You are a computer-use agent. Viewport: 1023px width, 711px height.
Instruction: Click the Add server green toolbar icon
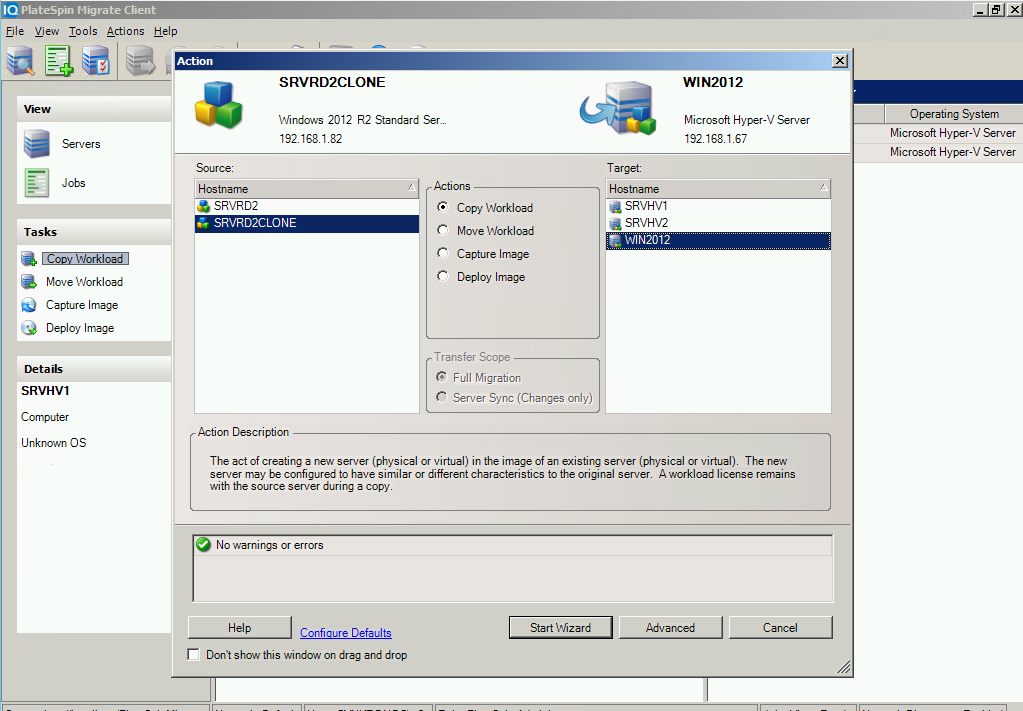pyautogui.click(x=59, y=61)
